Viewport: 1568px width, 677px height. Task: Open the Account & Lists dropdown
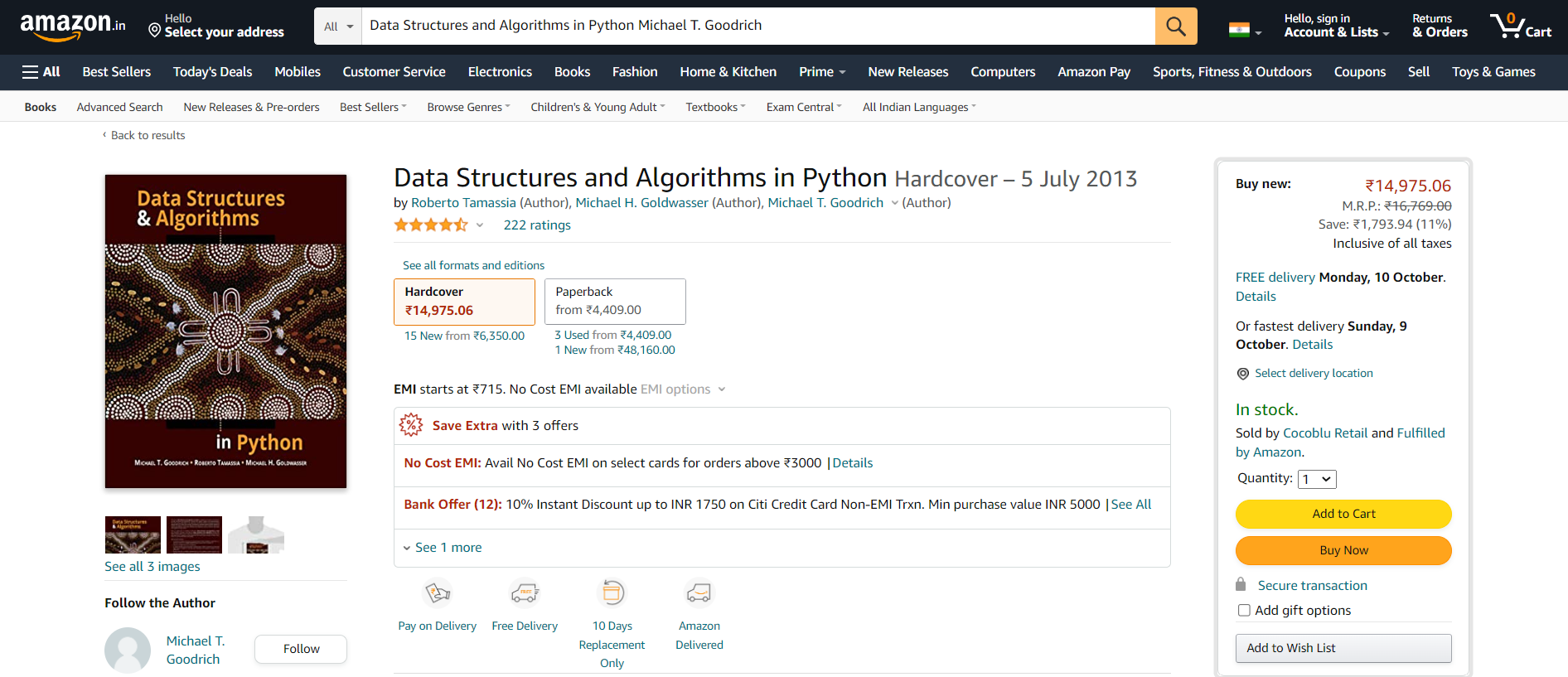[x=1336, y=26]
